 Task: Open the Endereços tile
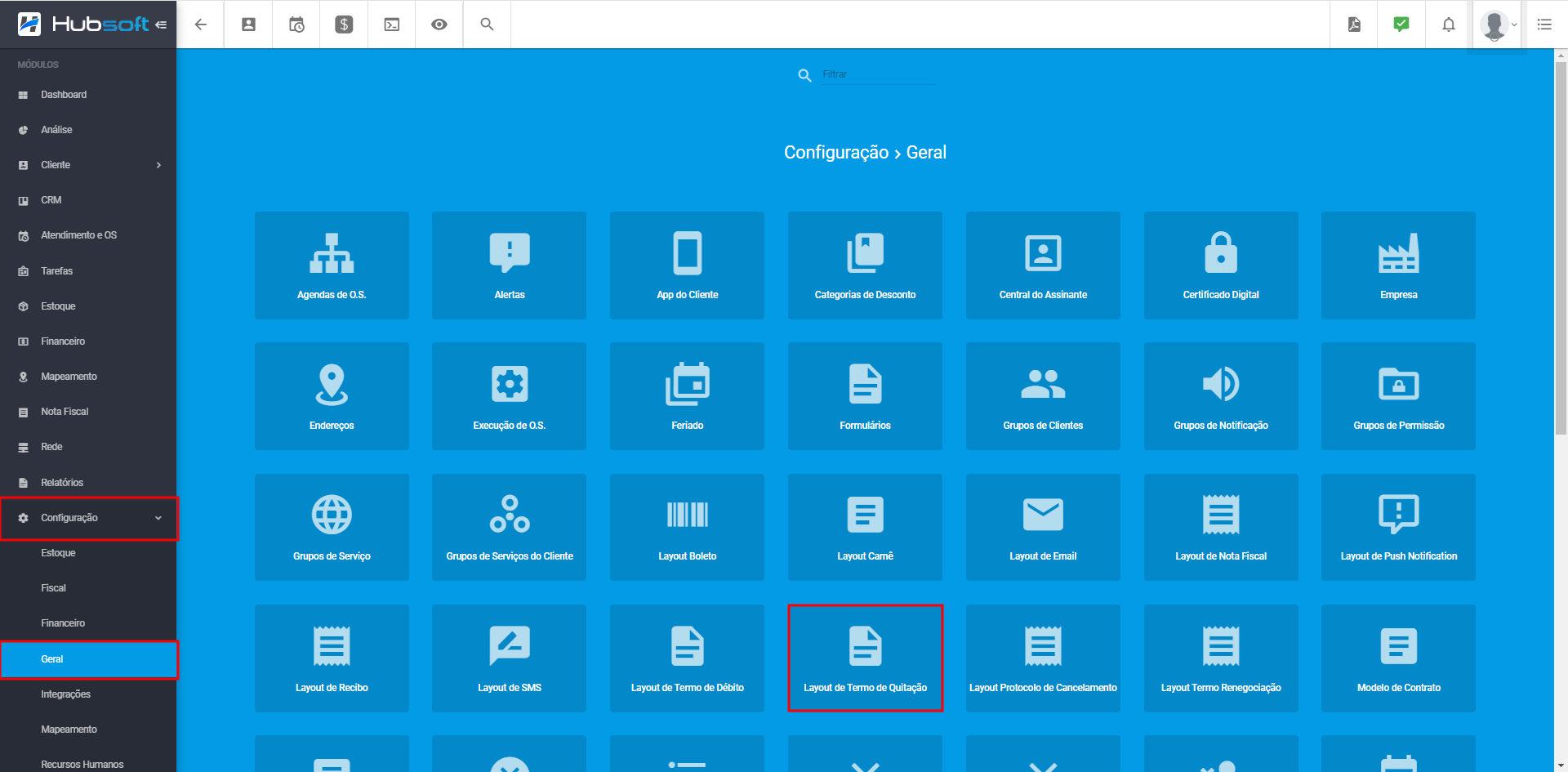[x=332, y=396]
